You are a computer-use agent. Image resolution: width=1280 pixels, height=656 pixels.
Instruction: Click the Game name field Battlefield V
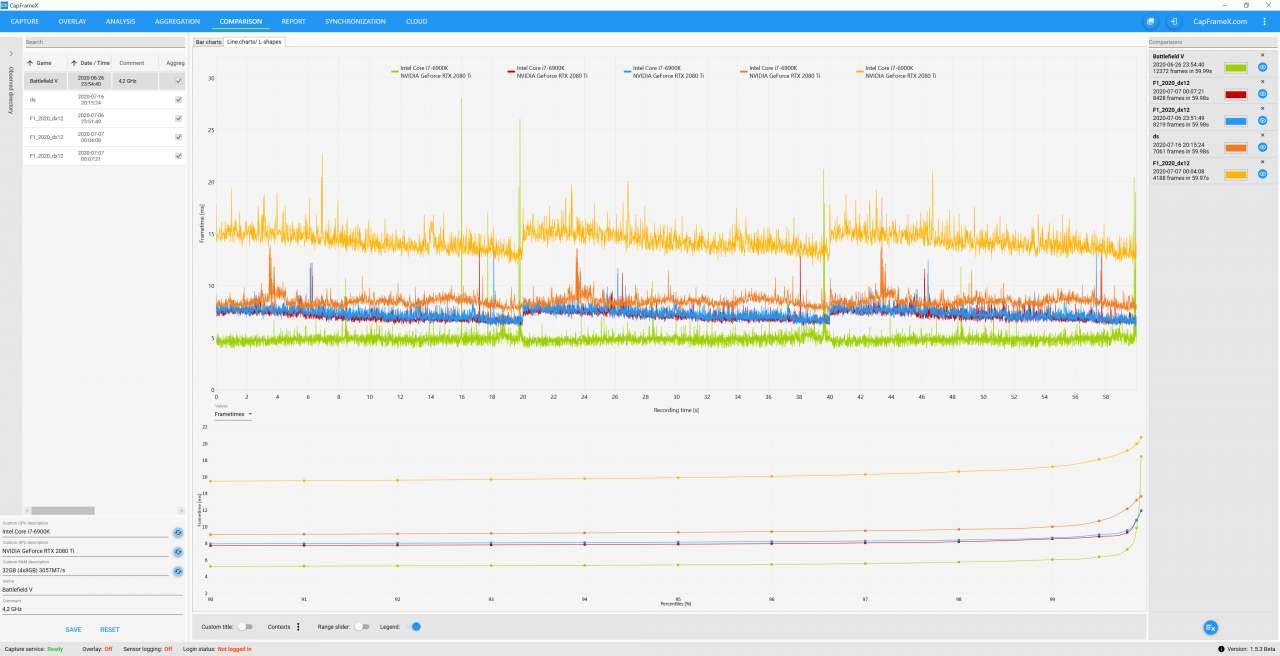click(x=92, y=590)
